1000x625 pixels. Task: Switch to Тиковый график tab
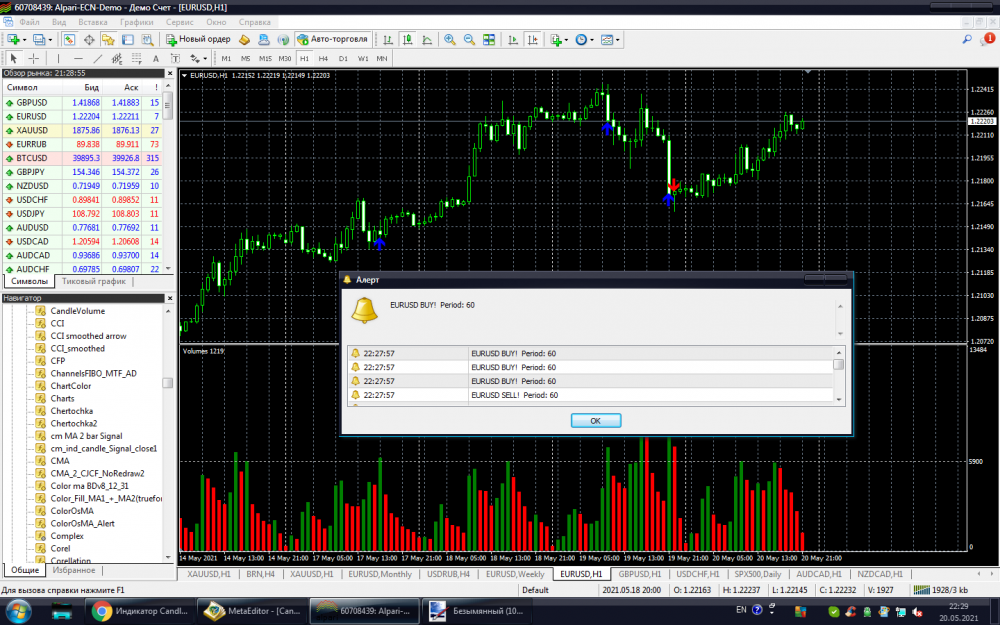click(x=94, y=281)
